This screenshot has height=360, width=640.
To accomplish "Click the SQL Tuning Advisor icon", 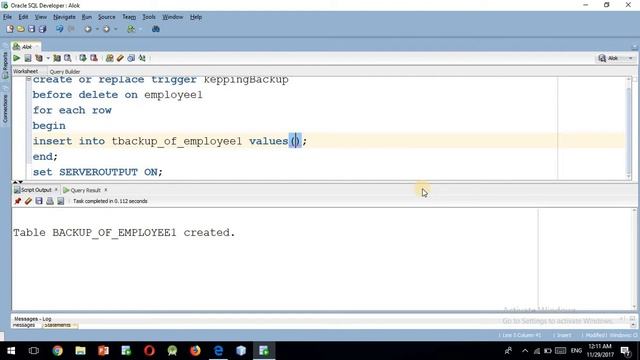I will coord(68,58).
